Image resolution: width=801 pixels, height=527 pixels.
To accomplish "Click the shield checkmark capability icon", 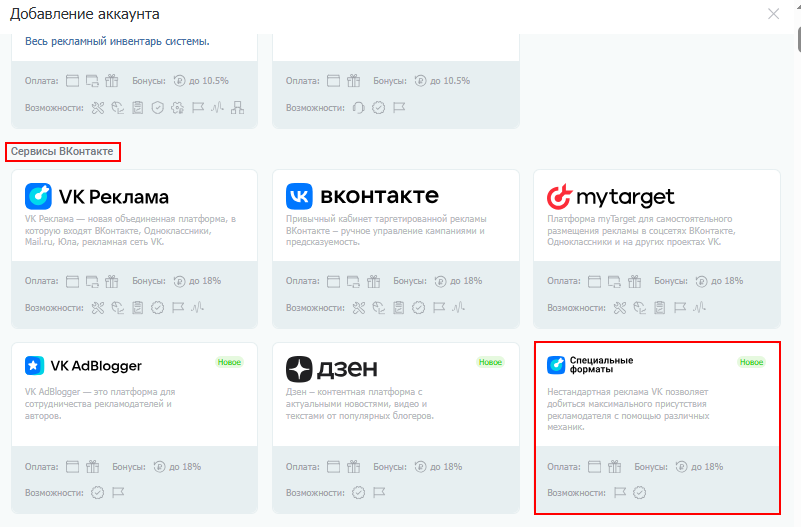I will click(x=157, y=108).
